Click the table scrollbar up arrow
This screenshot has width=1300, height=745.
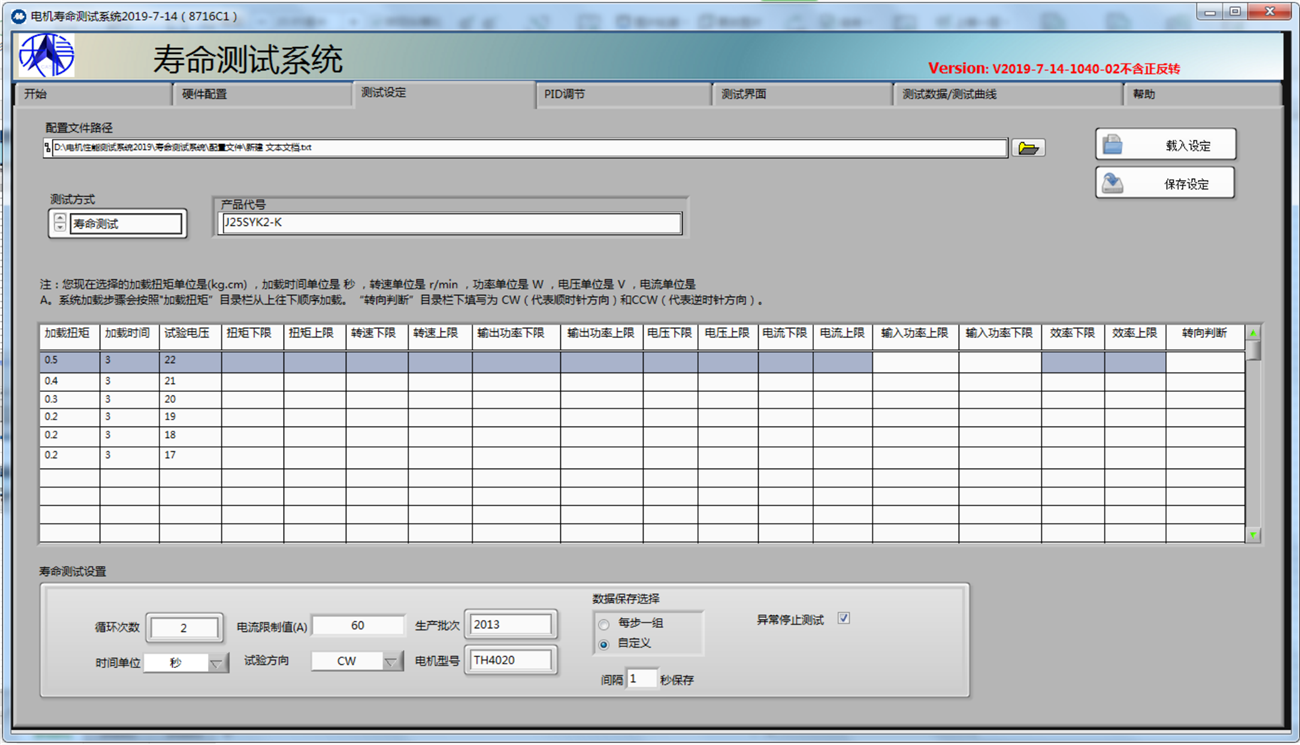[1252, 333]
